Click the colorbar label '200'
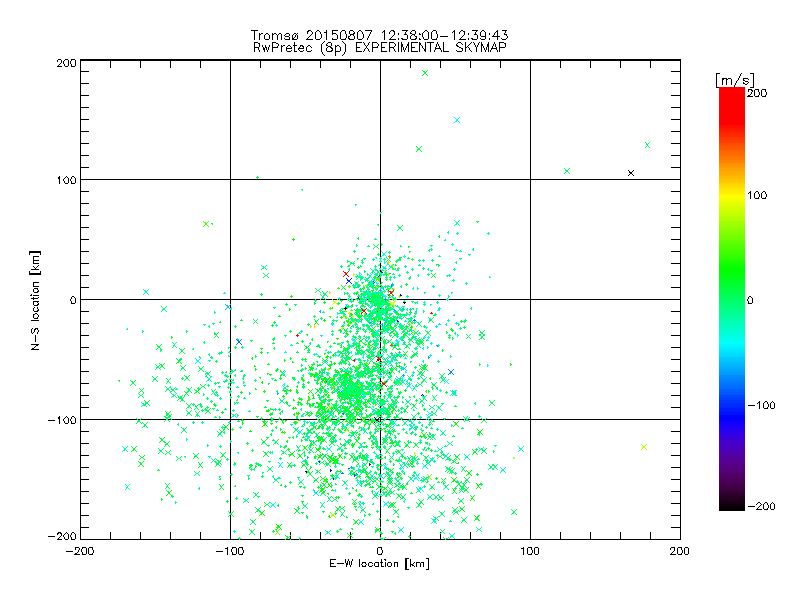Screen dimensions: 800x600 click(757, 93)
